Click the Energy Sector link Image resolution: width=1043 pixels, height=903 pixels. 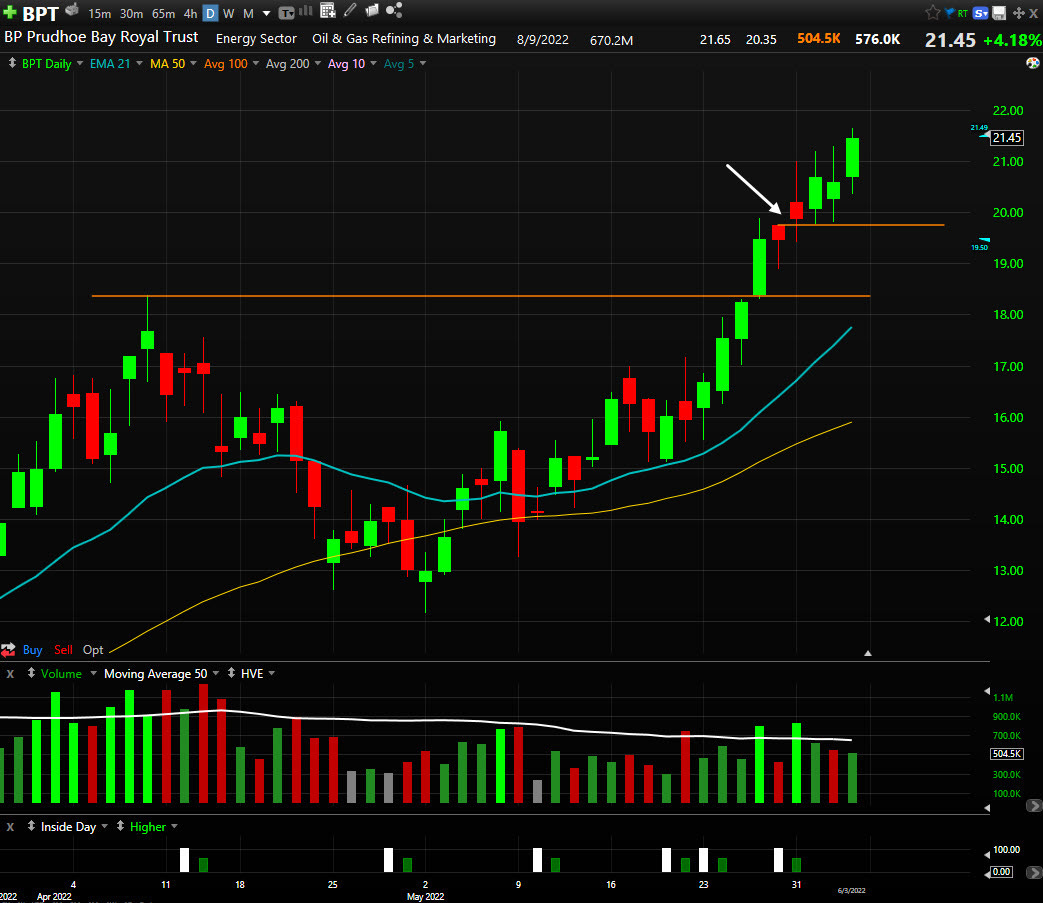click(x=256, y=39)
